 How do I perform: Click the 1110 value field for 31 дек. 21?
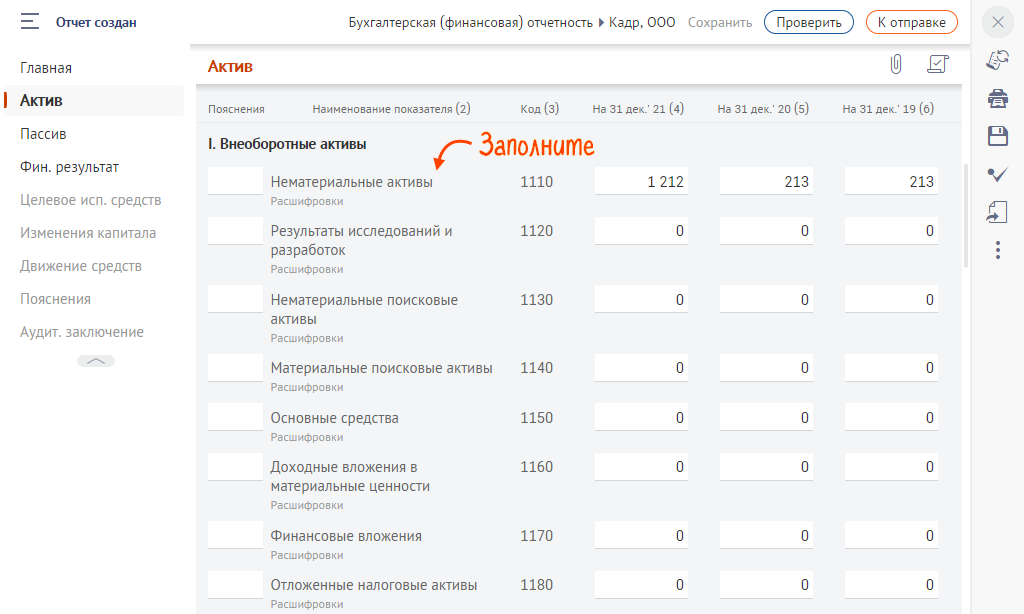(641, 182)
